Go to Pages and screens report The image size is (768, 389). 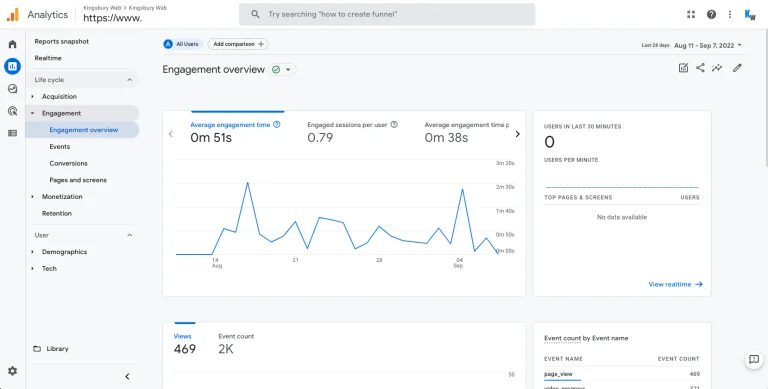tap(78, 180)
